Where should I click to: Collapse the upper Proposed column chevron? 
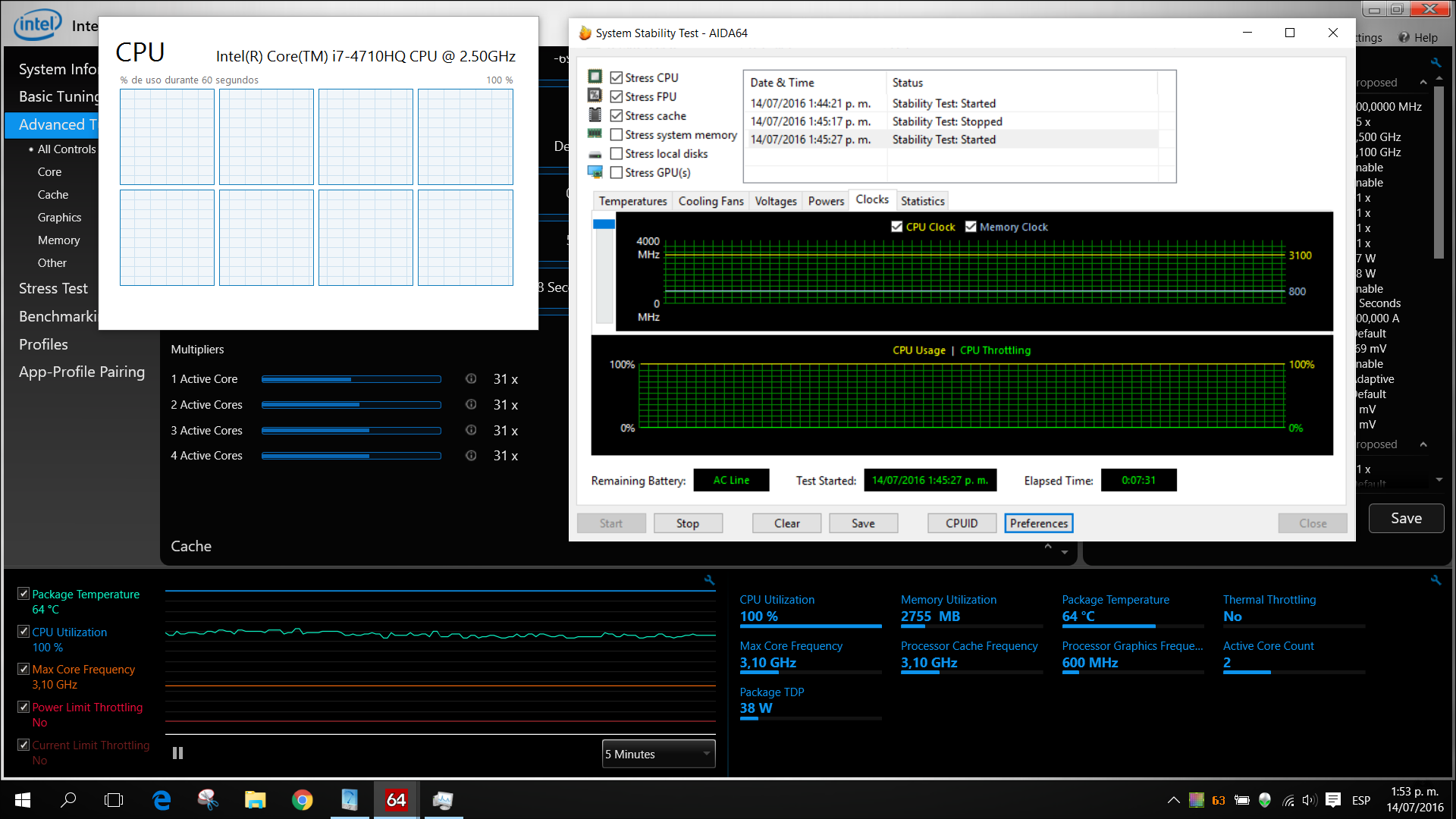coord(1423,82)
